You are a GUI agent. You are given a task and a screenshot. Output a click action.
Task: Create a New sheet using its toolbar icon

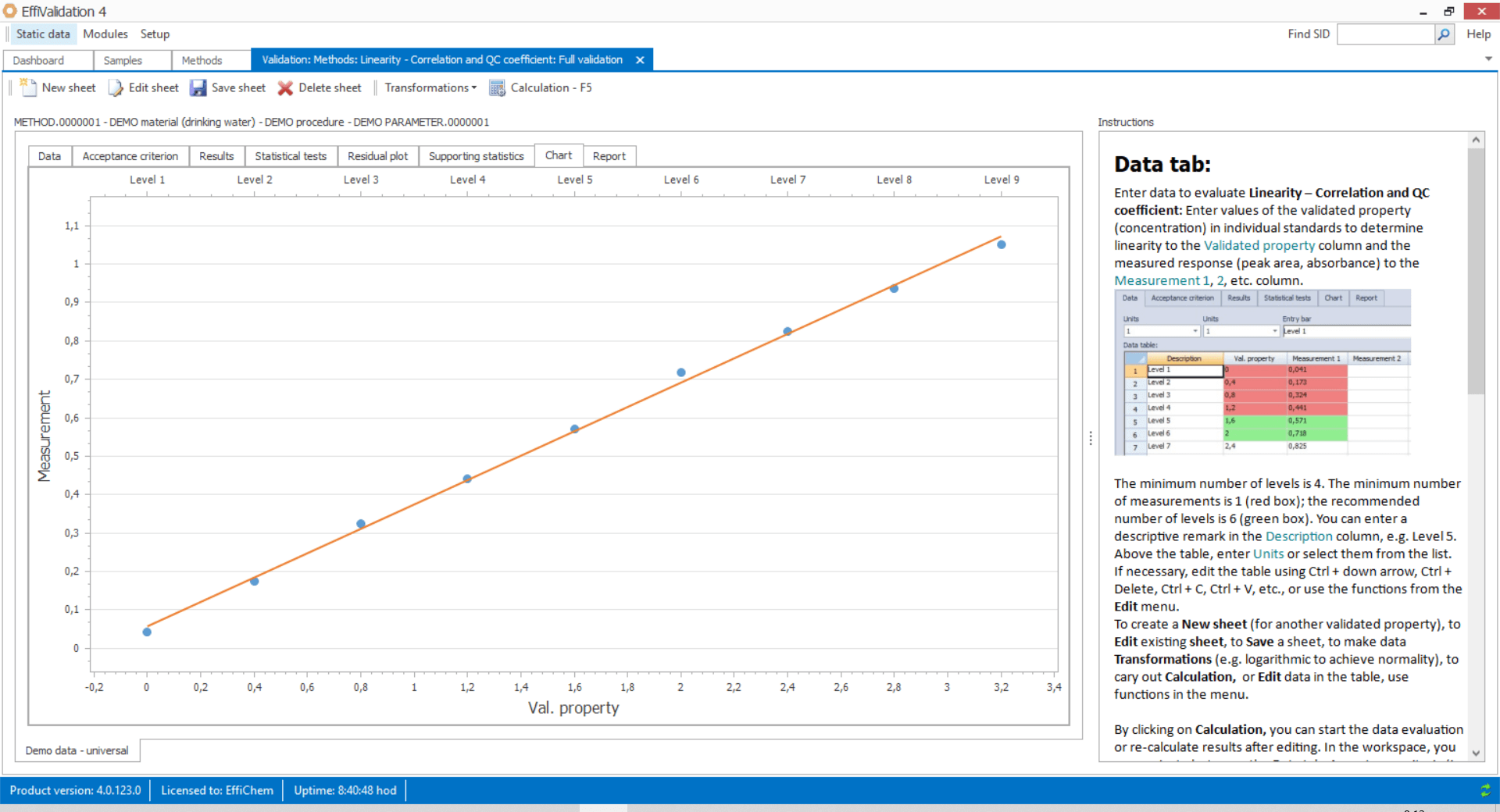tap(29, 87)
